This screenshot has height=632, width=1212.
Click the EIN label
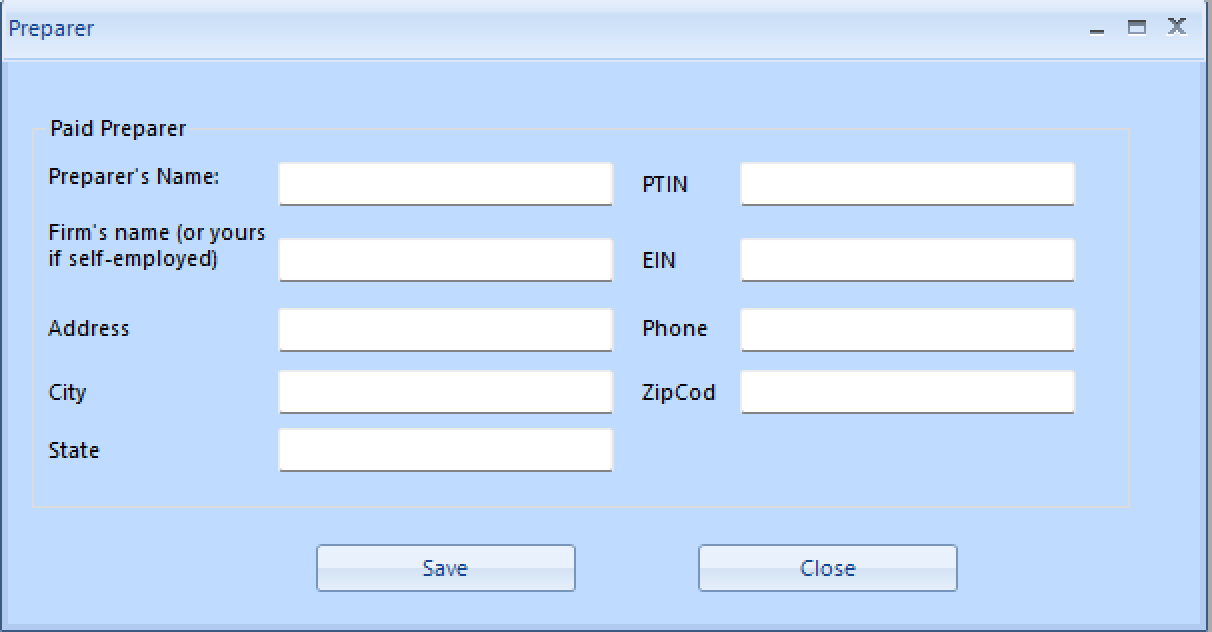pyautogui.click(x=656, y=260)
